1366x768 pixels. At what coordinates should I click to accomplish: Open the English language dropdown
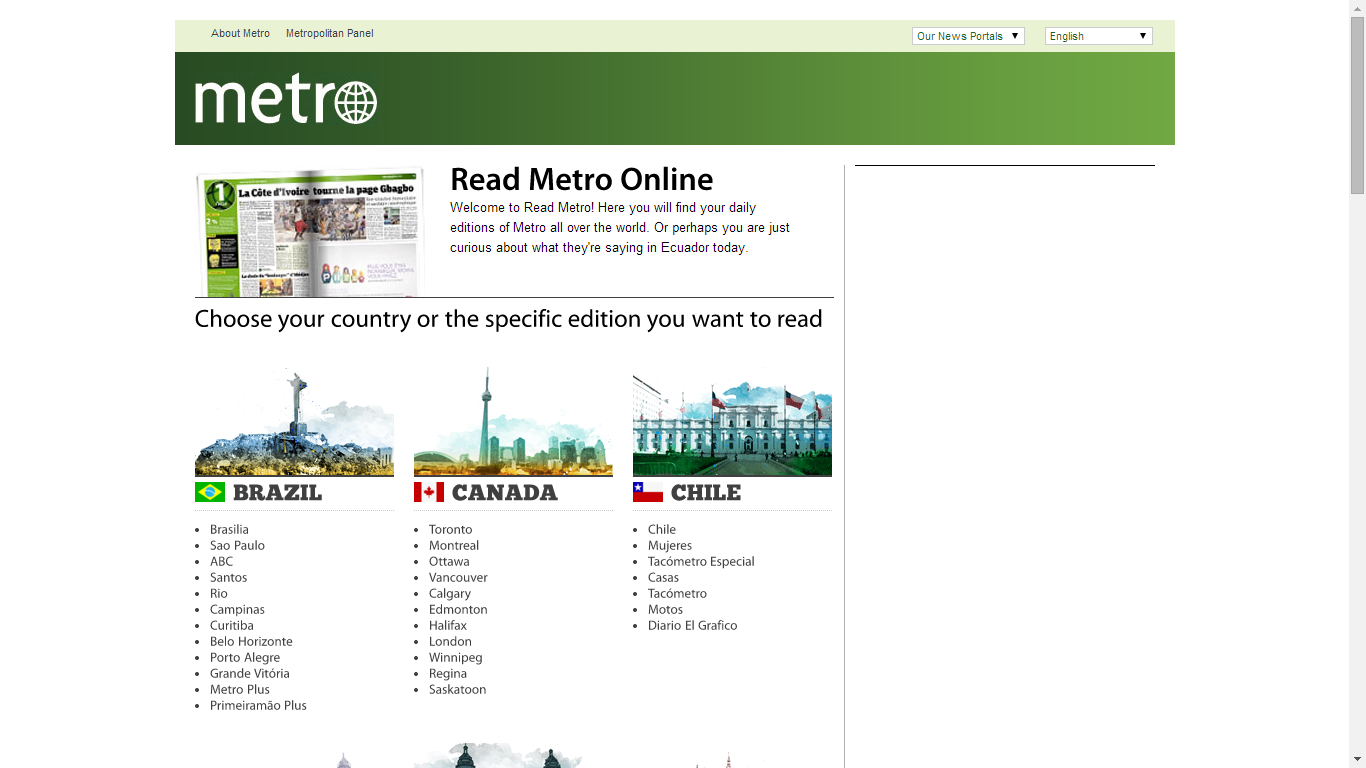click(x=1099, y=36)
